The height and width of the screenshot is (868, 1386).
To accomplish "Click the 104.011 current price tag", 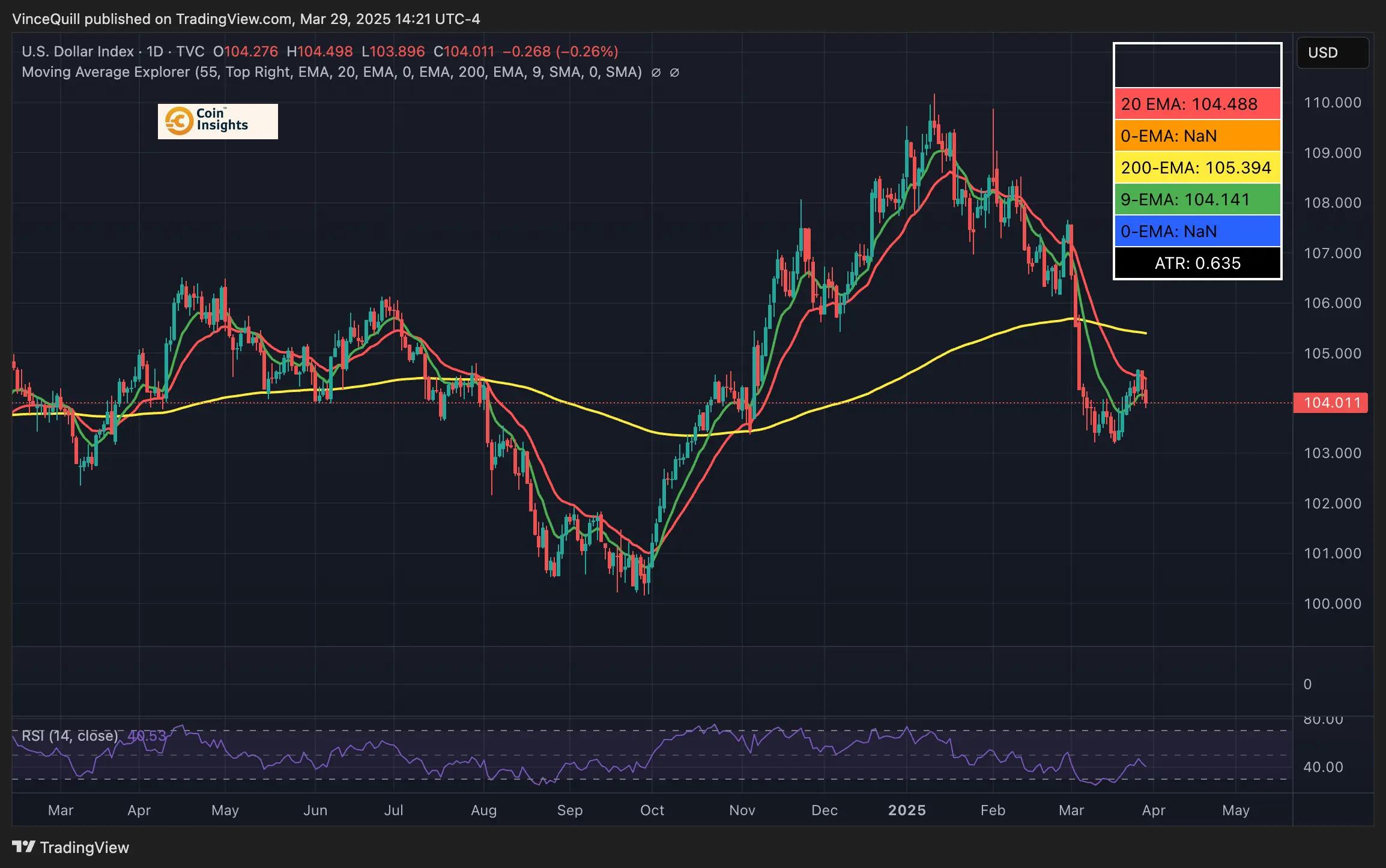I will [1331, 402].
